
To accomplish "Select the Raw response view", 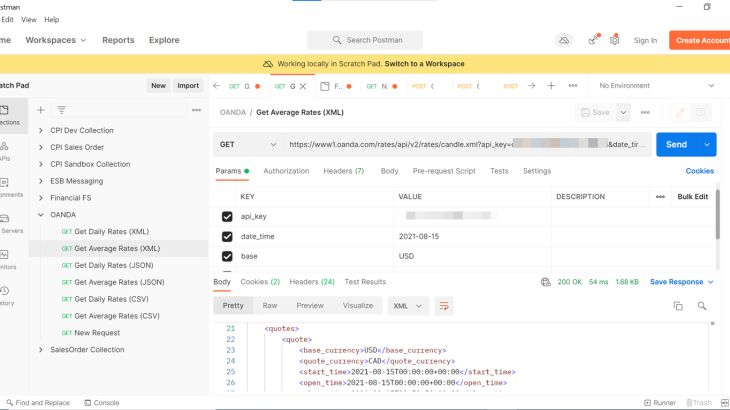I will click(x=270, y=306).
